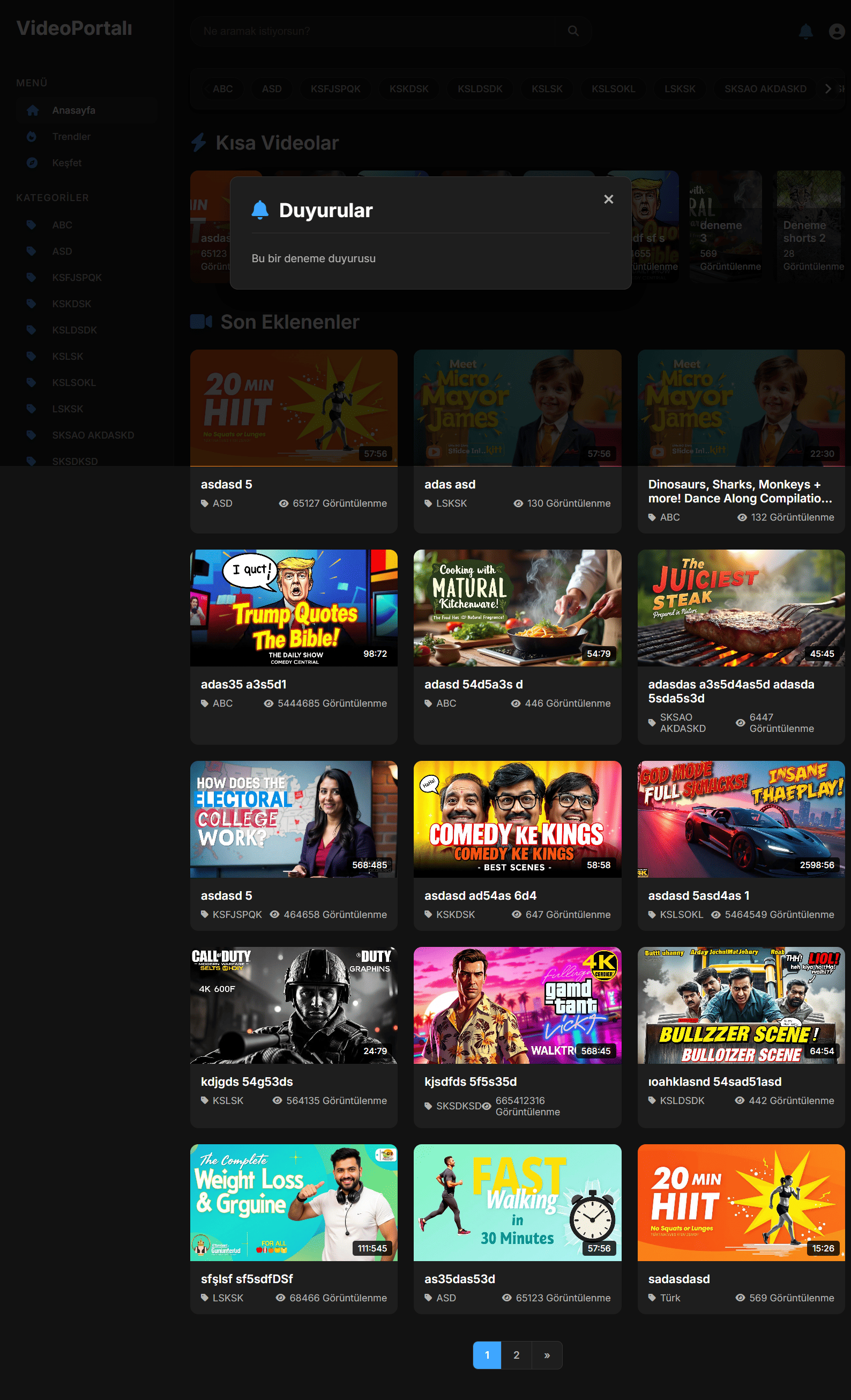Open the God Mode car gameplay thumbnail

(x=741, y=819)
